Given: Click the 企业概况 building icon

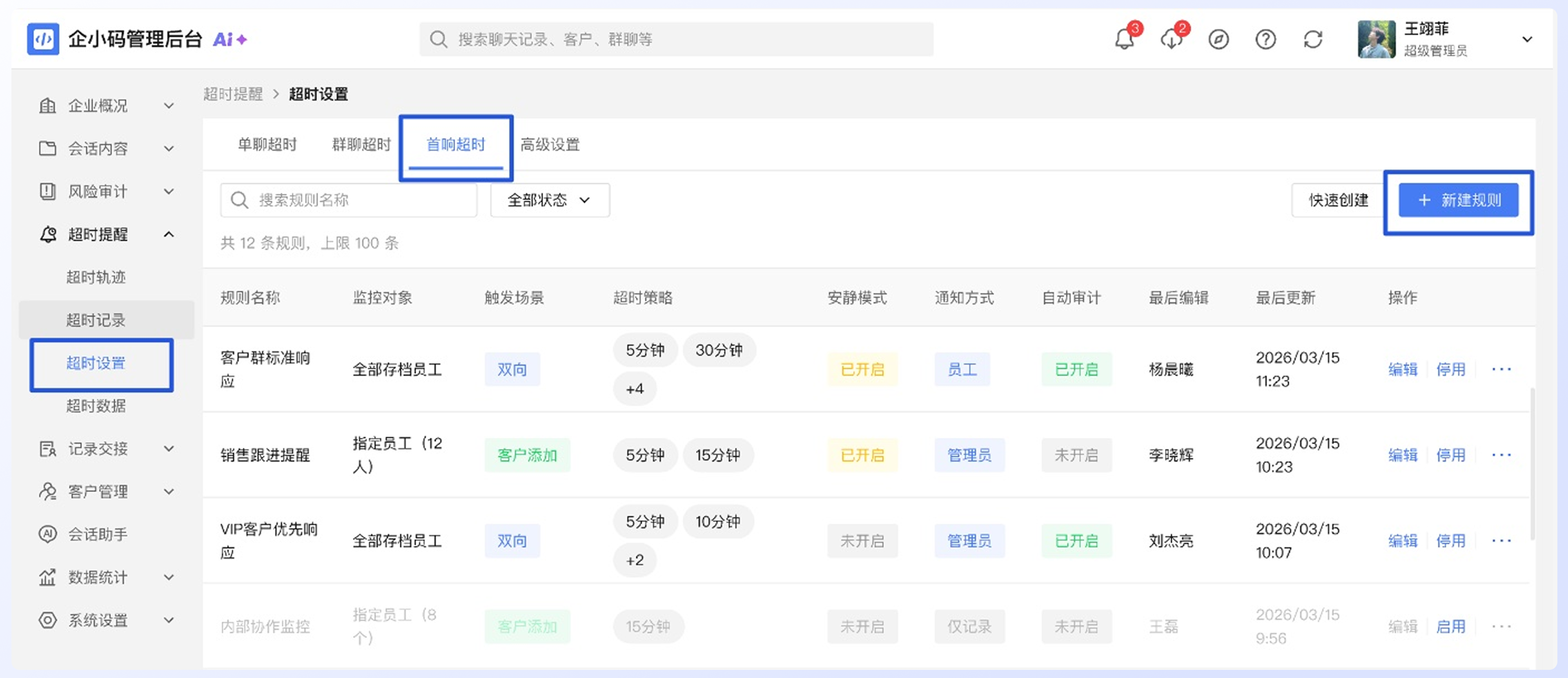Looking at the screenshot, I should [47, 106].
